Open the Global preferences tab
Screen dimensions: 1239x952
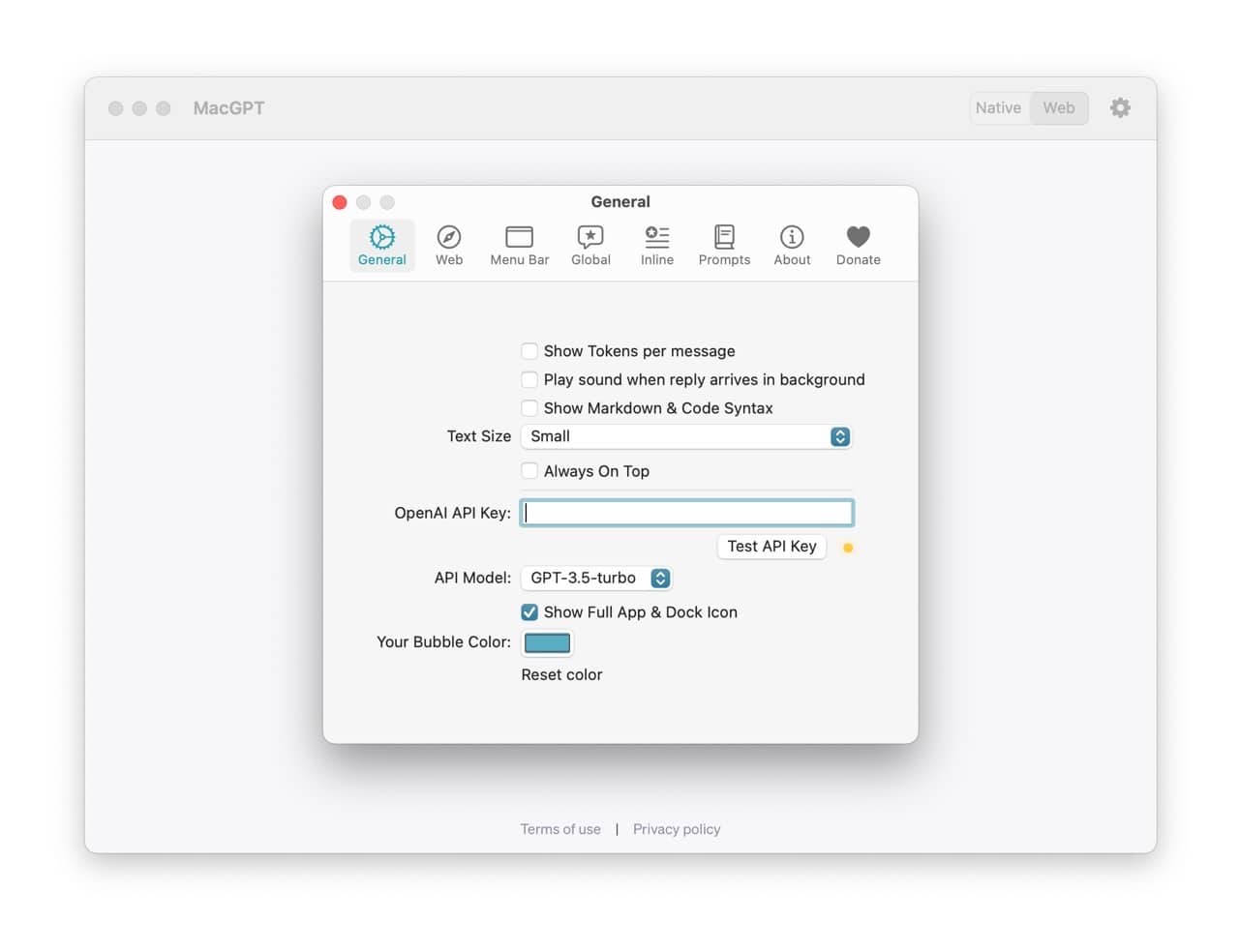click(590, 246)
